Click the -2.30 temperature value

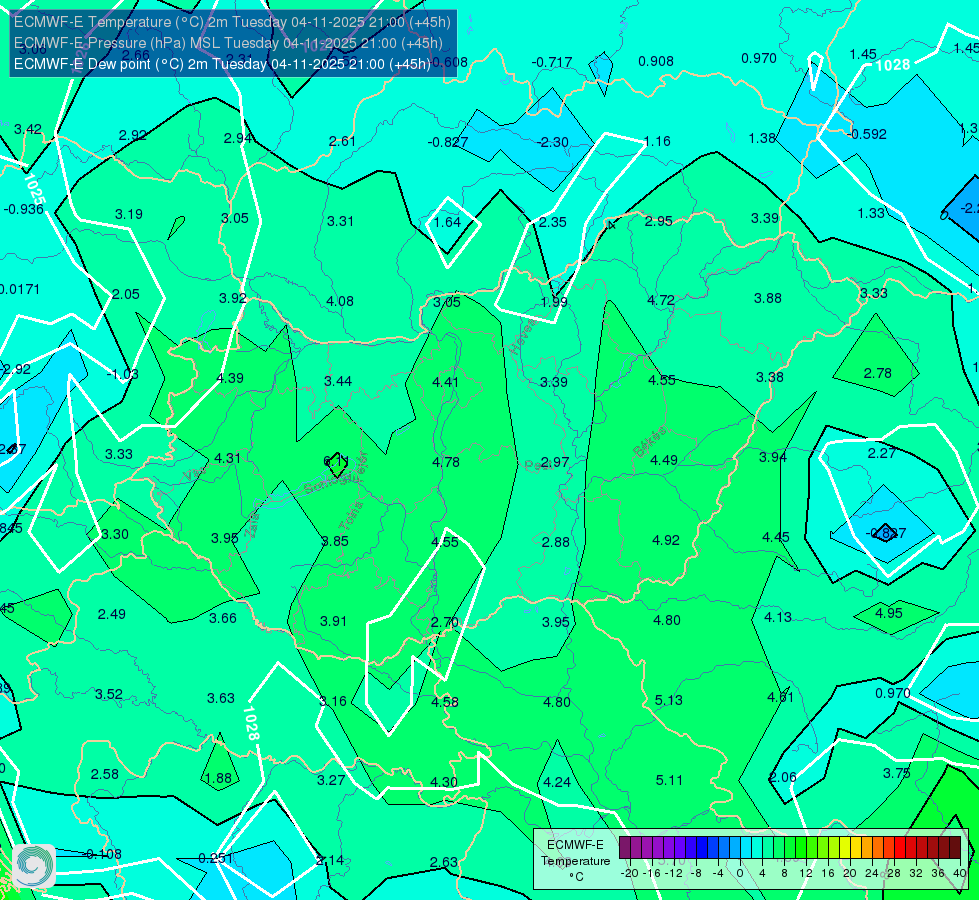point(553,142)
